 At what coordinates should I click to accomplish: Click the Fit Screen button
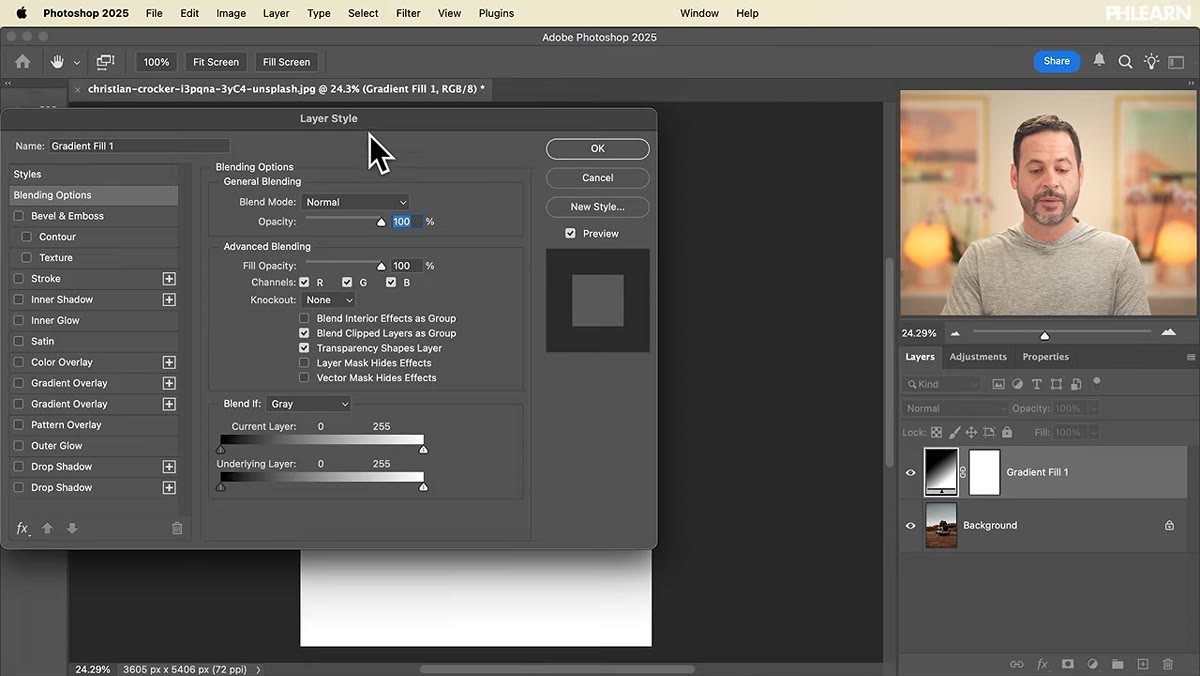point(216,62)
